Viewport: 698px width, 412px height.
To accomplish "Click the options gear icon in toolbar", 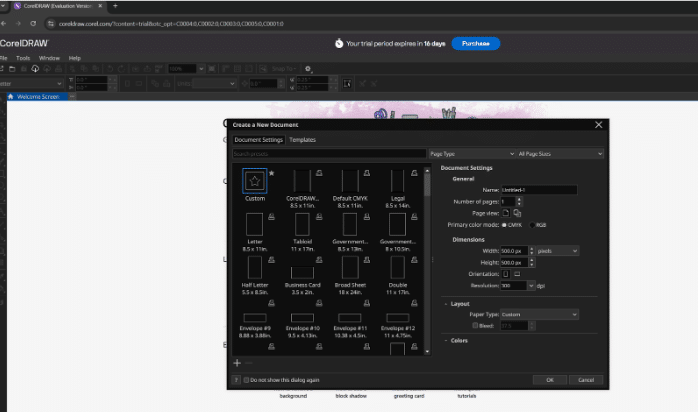I will pyautogui.click(x=308, y=69).
